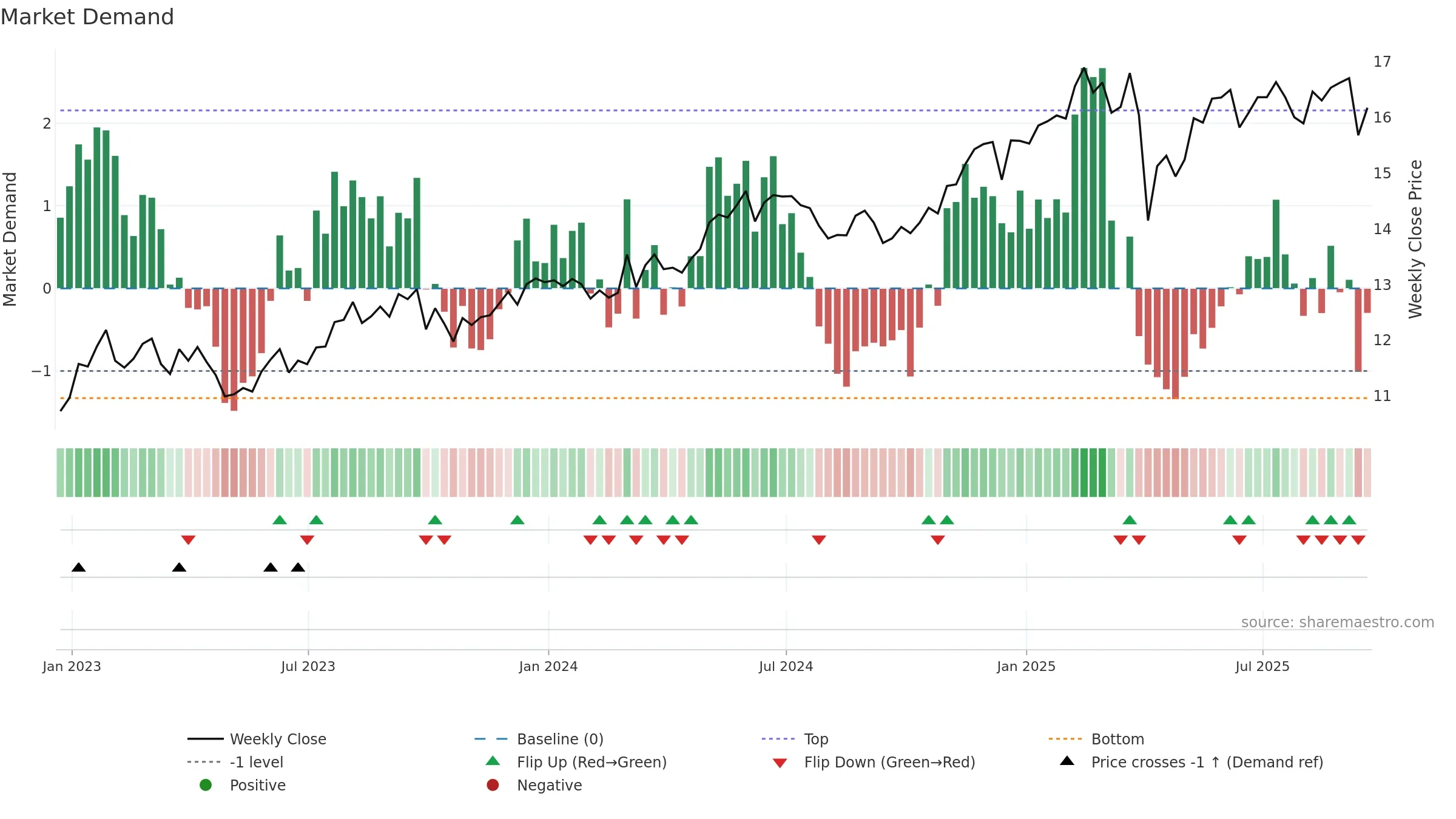Image resolution: width=1456 pixels, height=819 pixels.
Task: Click the Weekly Close legend entry
Action: 257,739
